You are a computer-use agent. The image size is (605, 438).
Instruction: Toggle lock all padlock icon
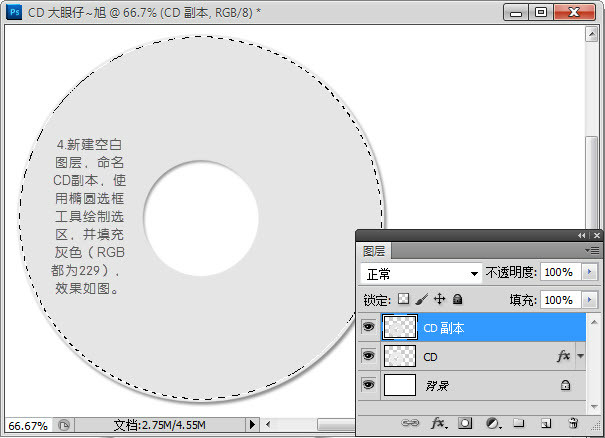click(x=457, y=299)
